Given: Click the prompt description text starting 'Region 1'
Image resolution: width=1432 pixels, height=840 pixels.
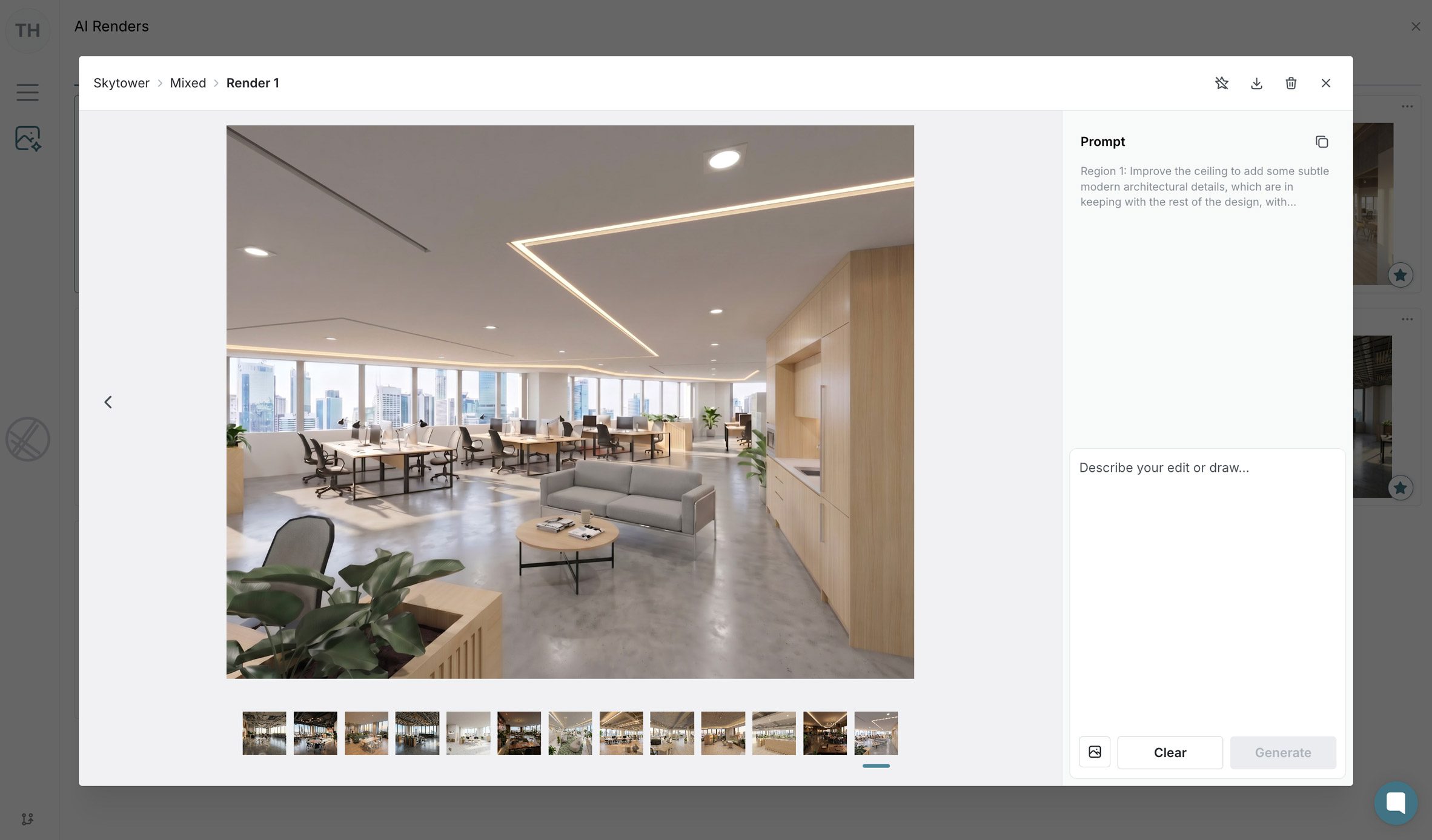Looking at the screenshot, I should tap(1205, 187).
